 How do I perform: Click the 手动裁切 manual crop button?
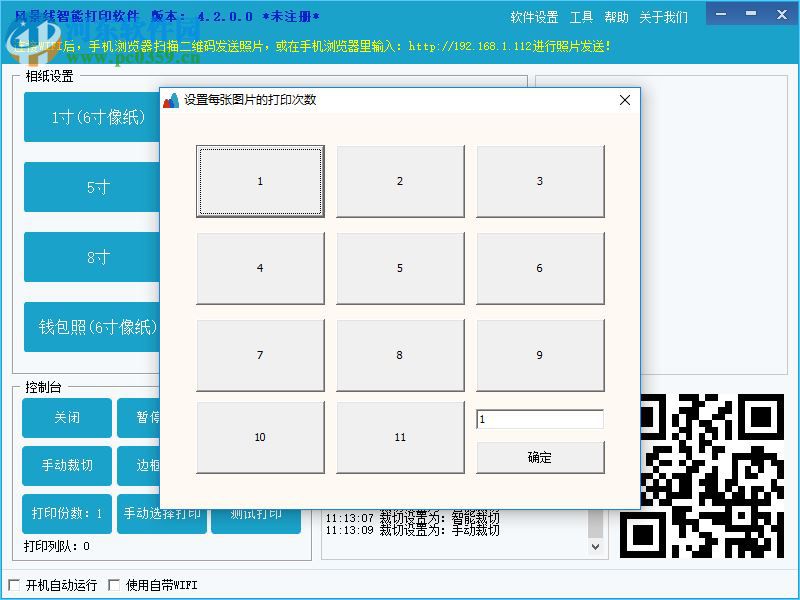click(x=66, y=466)
